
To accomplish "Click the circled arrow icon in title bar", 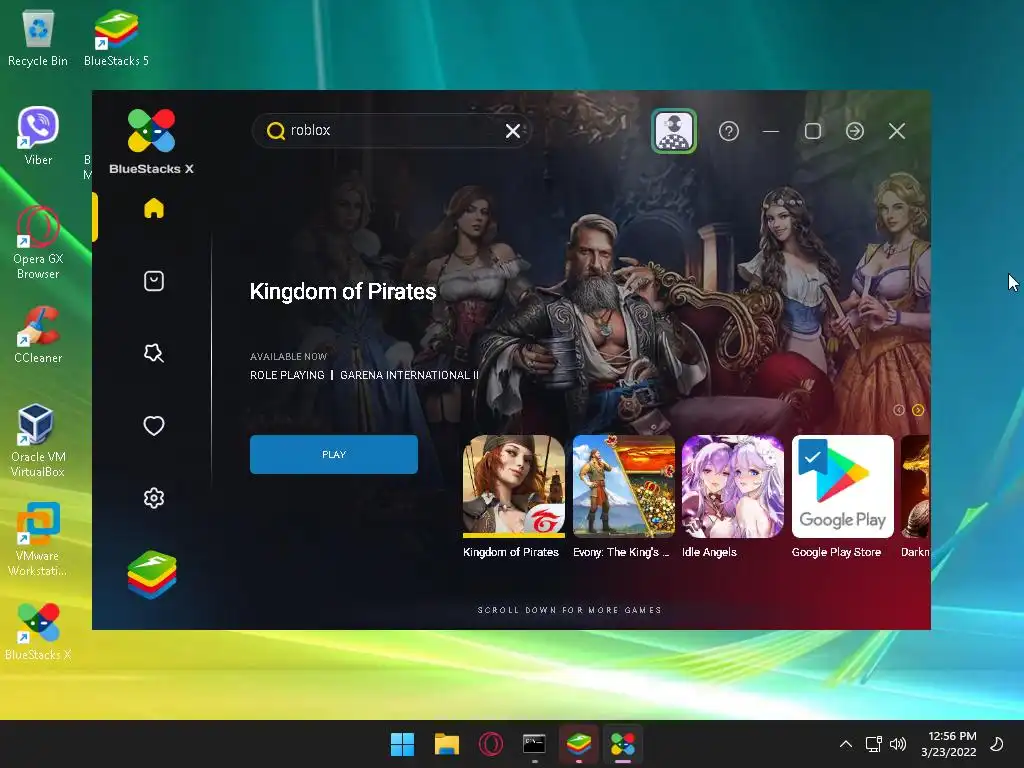I will click(855, 131).
